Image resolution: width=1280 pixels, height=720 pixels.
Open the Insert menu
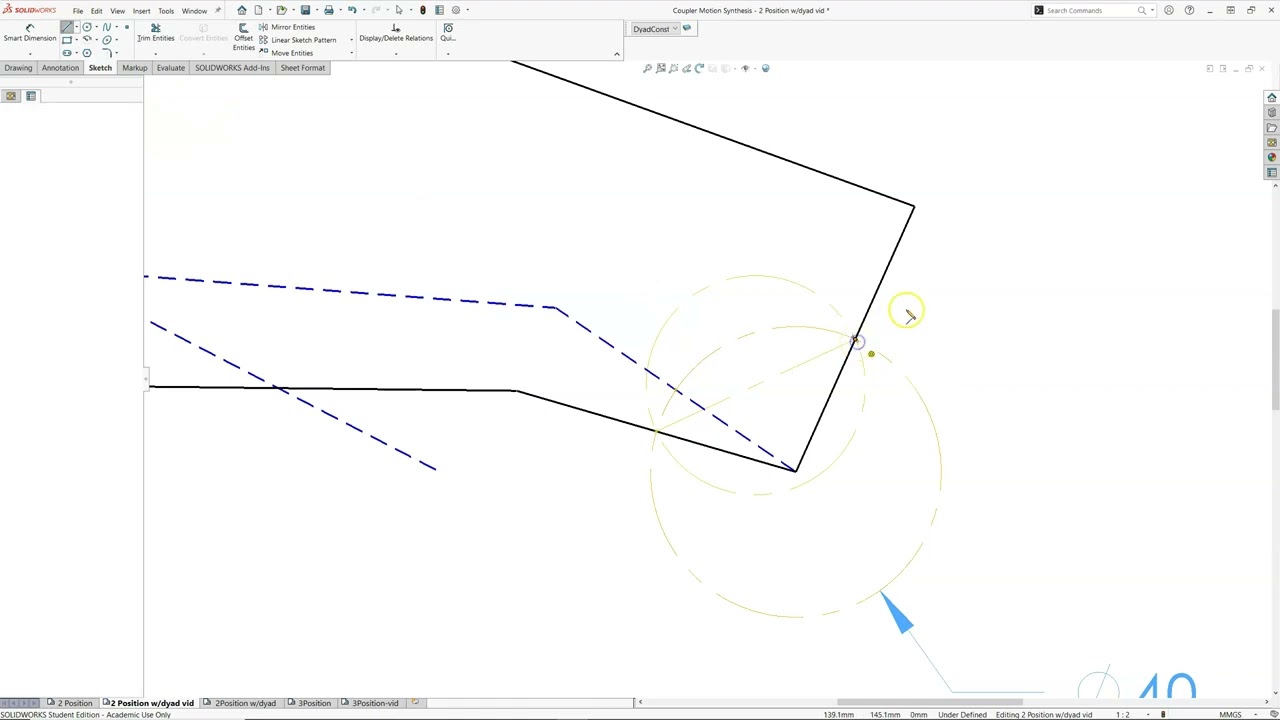pyautogui.click(x=141, y=11)
